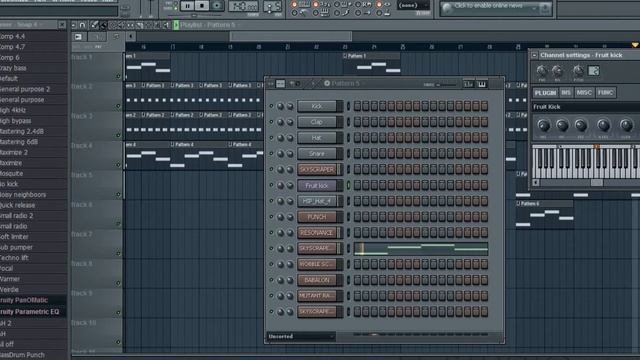Select the paint brush tool in playlist
The width and height of the screenshot is (640, 360).
coord(103,25)
